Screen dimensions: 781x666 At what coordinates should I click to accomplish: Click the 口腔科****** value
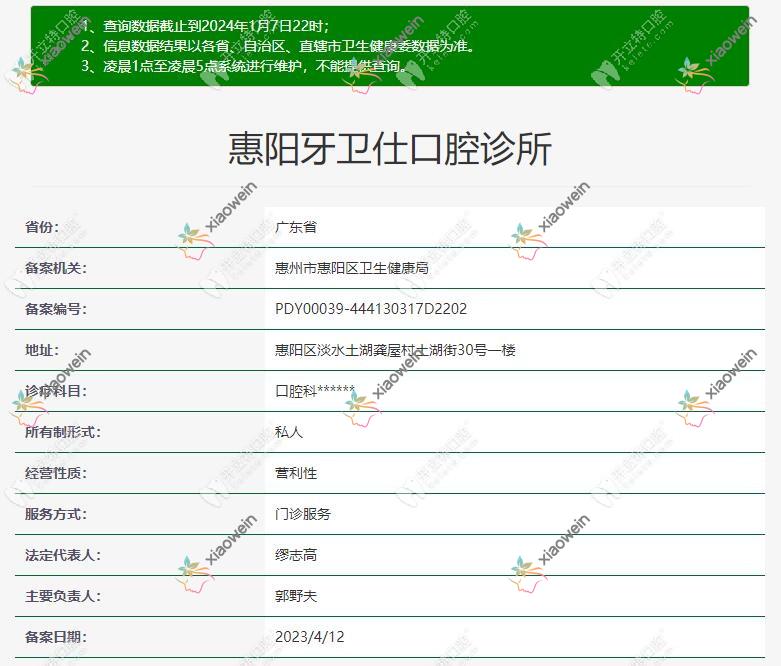point(315,391)
